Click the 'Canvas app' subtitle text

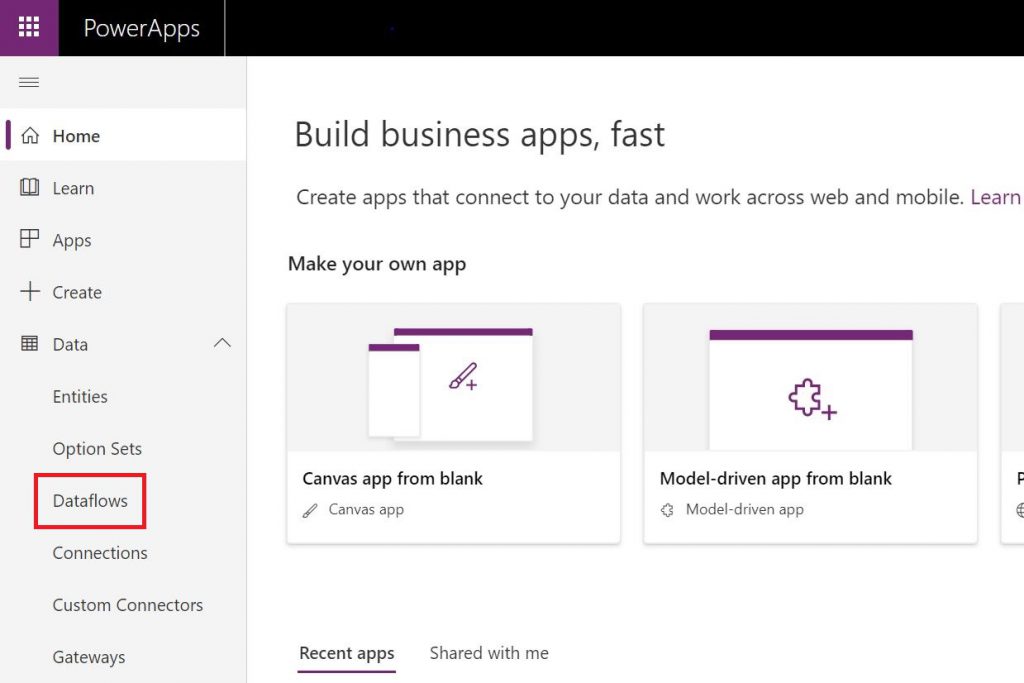pyautogui.click(x=366, y=509)
